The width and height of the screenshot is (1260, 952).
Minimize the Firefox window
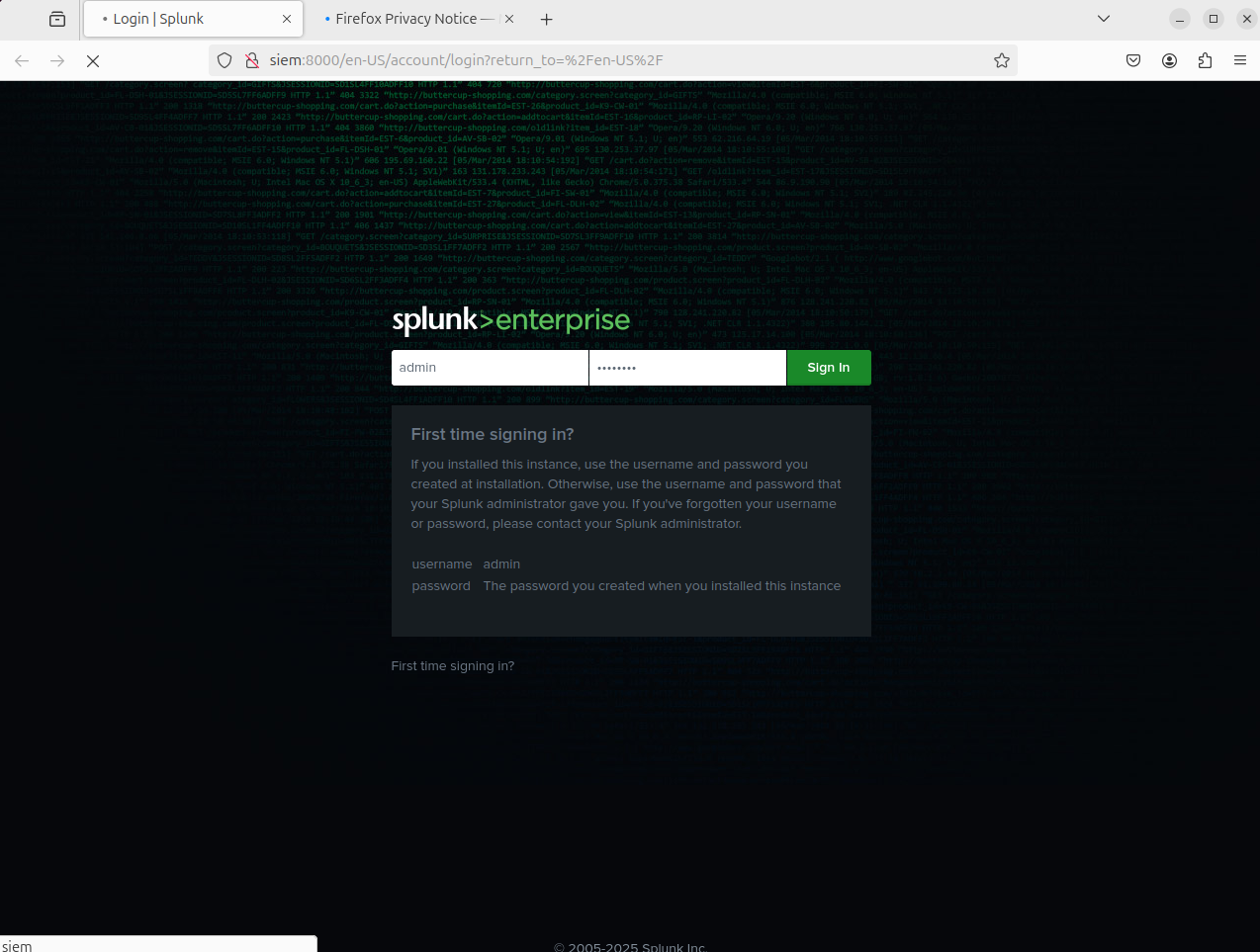[1179, 19]
